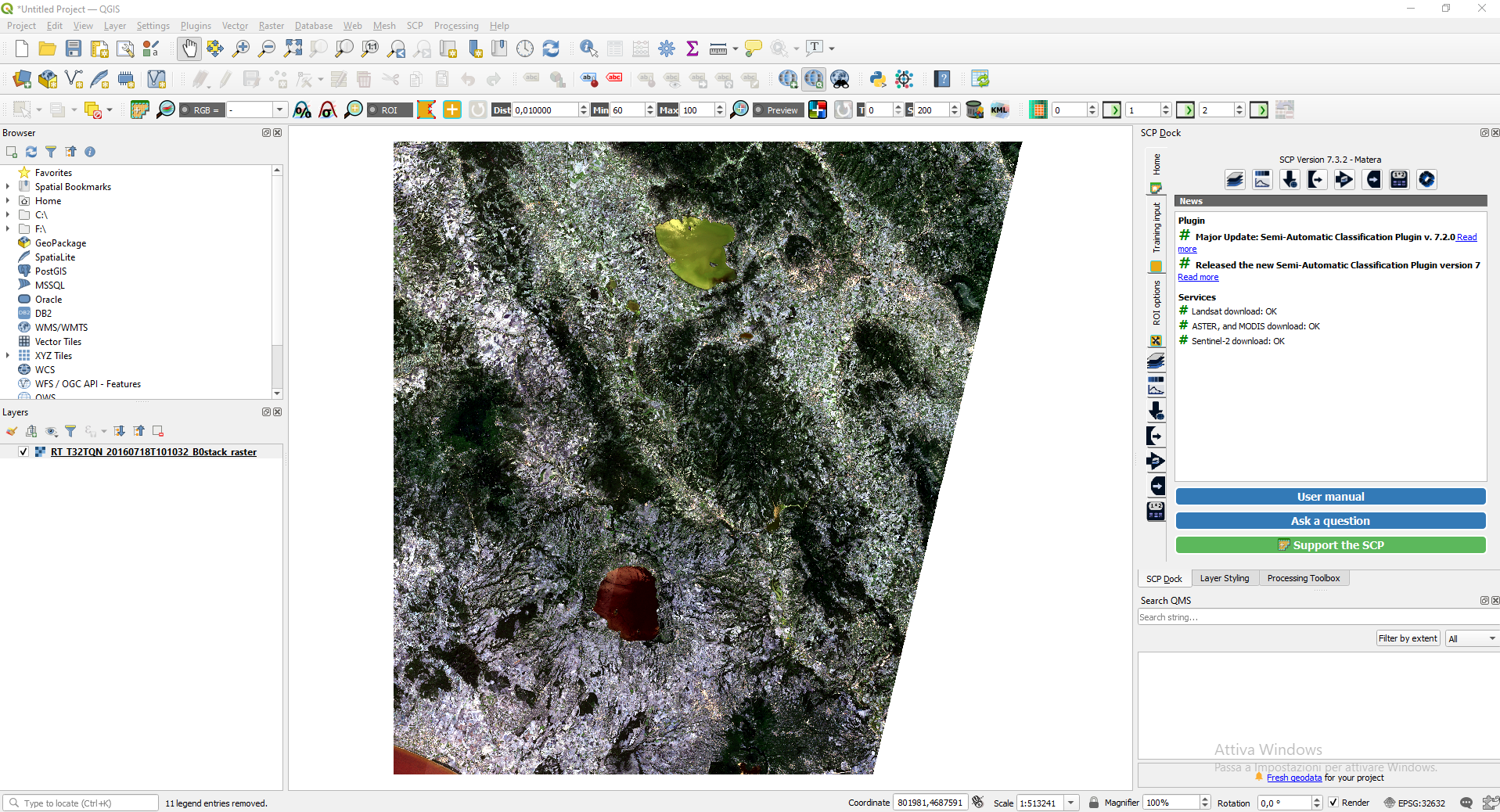Click the Type to locate search field
The width and height of the screenshot is (1500, 812).
[81, 803]
